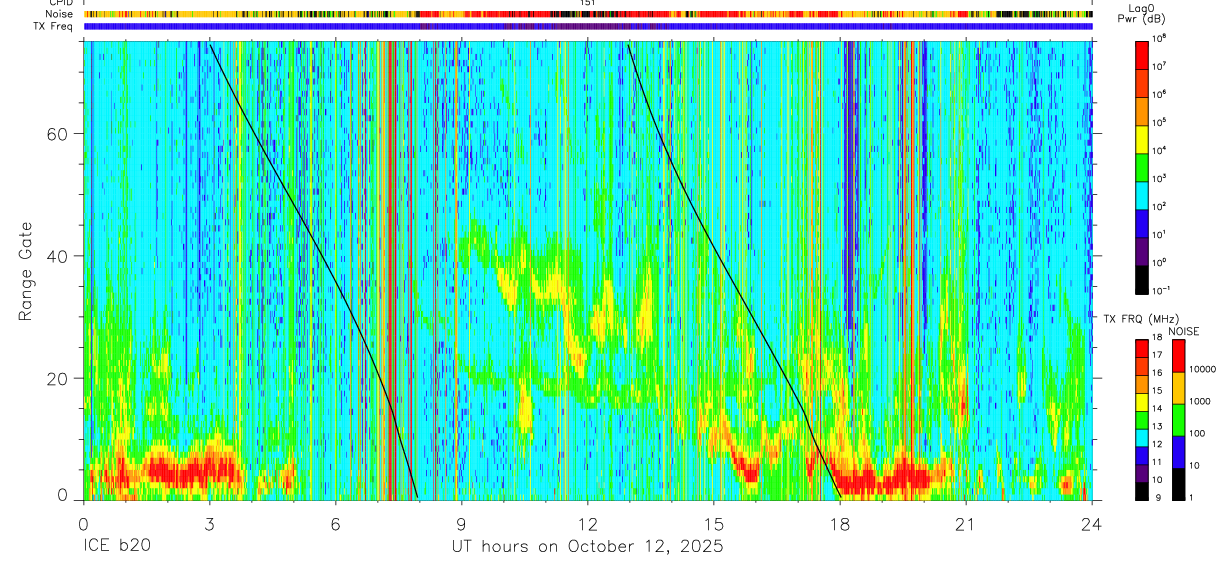
Task: Click the 'TX FRQ (MHz)' legend title
Action: coord(1141,319)
